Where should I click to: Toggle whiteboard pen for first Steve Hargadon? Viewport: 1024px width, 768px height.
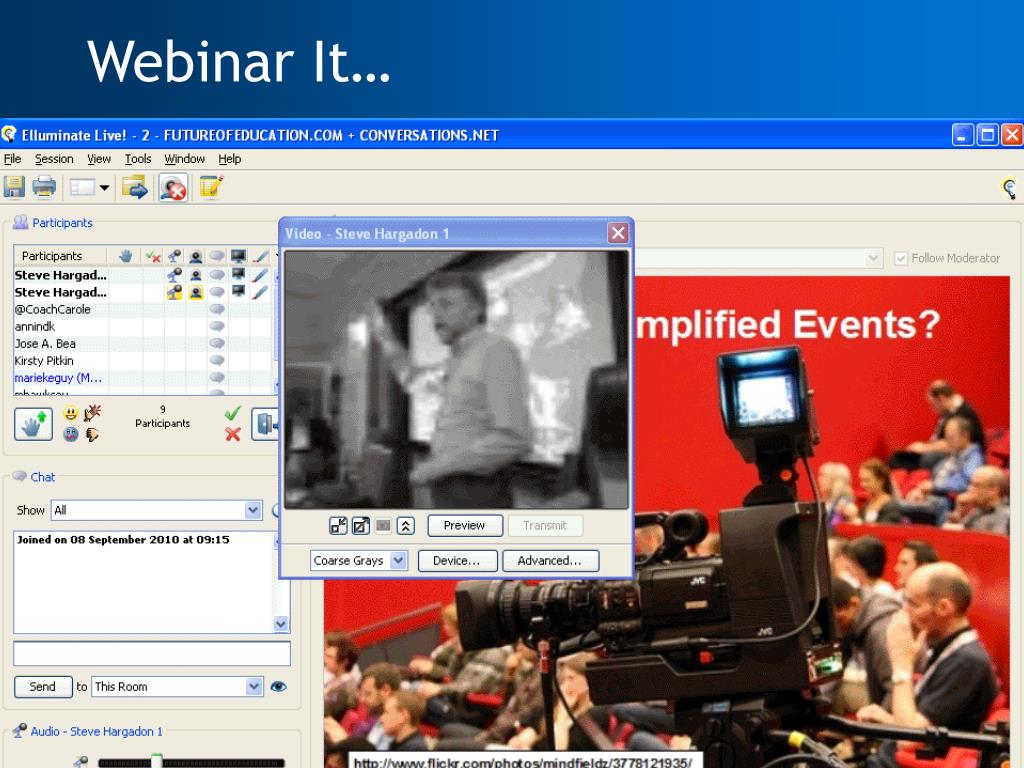coord(260,274)
